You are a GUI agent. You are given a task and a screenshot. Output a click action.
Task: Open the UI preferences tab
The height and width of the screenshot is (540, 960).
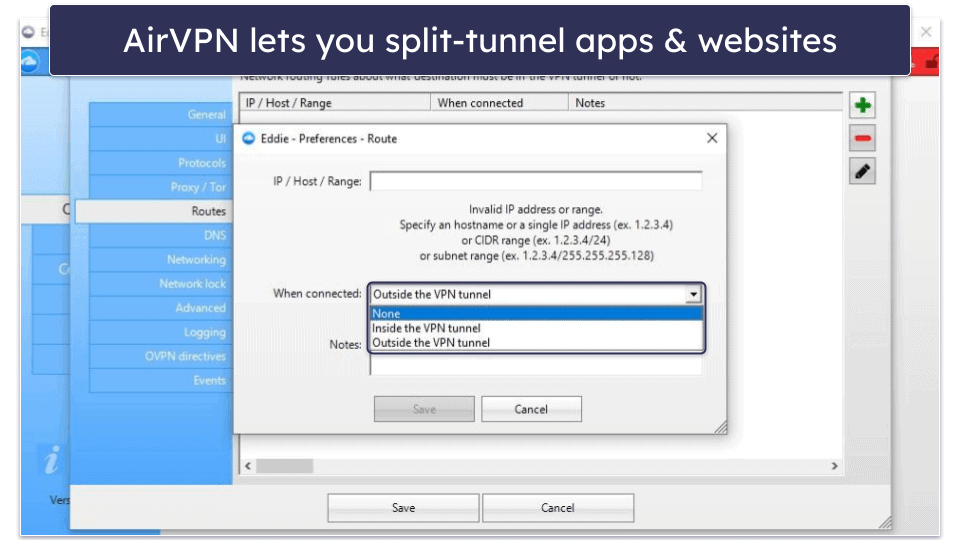(x=161, y=139)
